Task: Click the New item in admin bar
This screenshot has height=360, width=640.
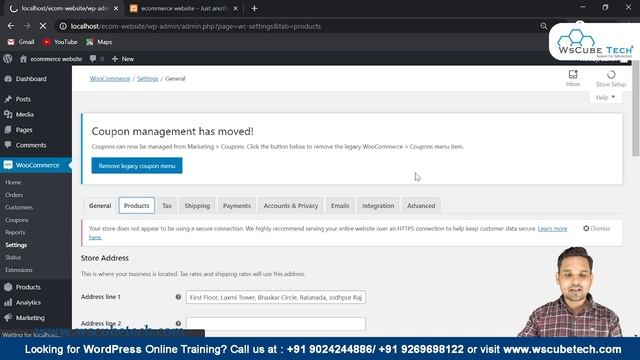Action: (x=123, y=59)
